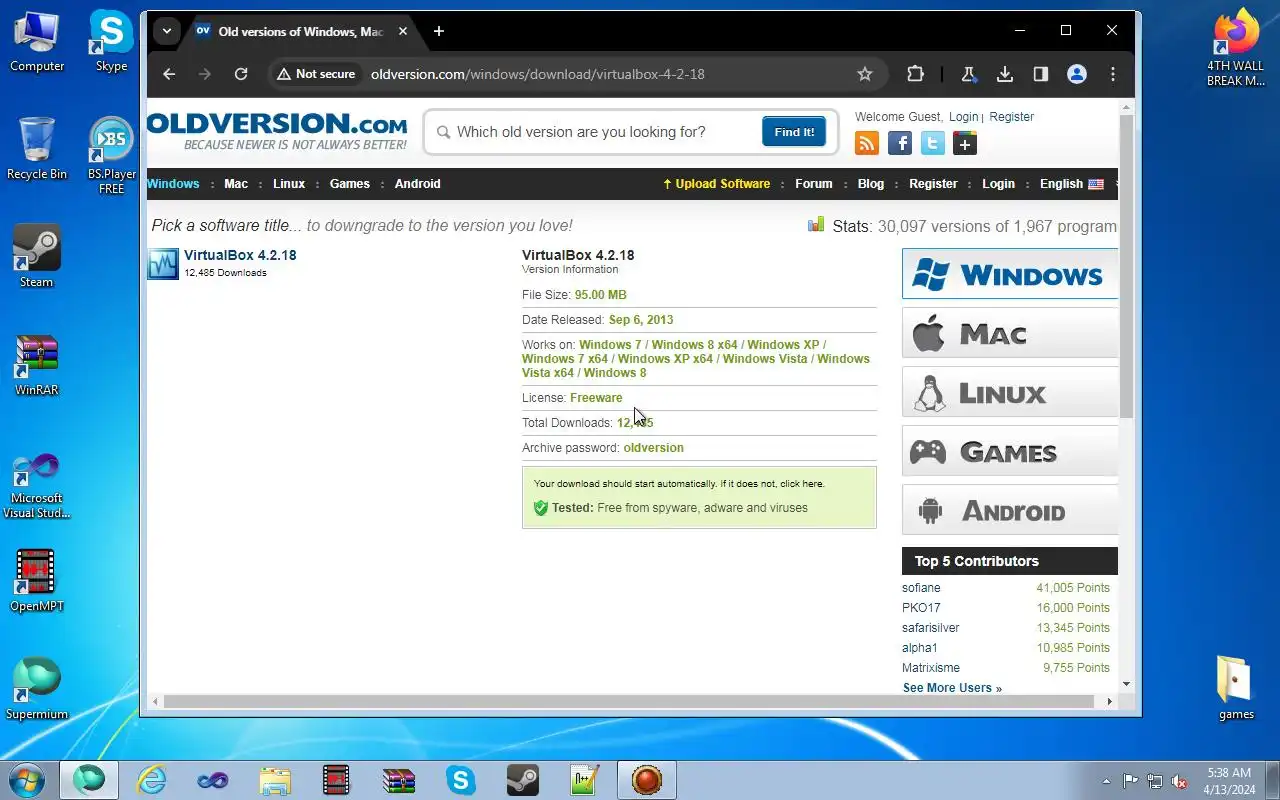Screen dimensions: 1280x800
Task: Open the Facebook icon in site header
Action: click(x=900, y=144)
